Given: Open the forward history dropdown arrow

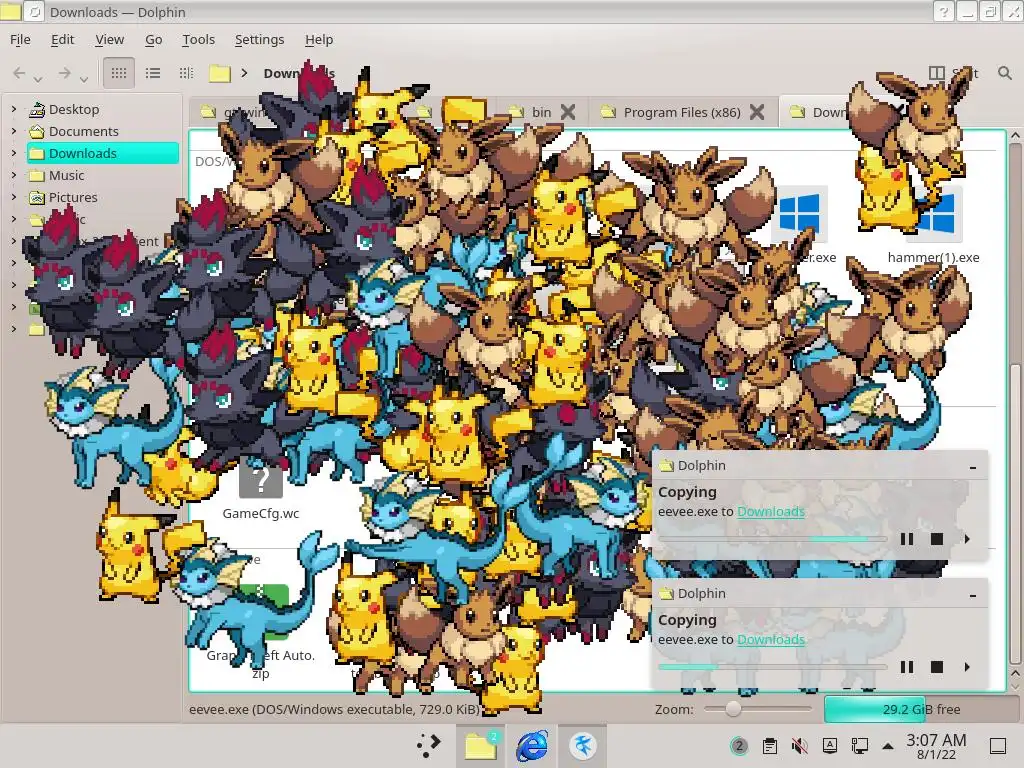Looking at the screenshot, I should pyautogui.click(x=84, y=79).
